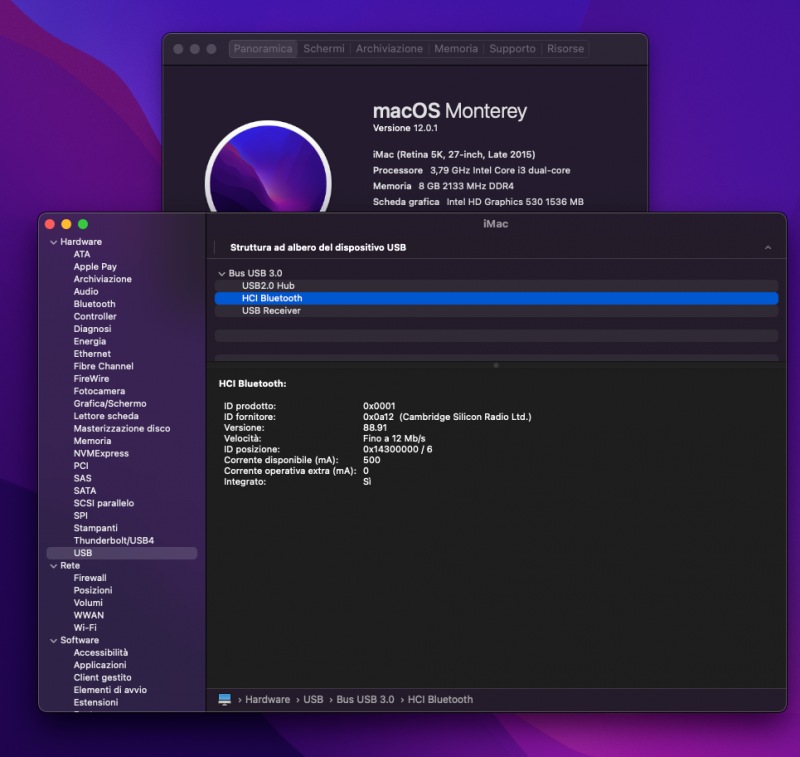
Task: Select USB2.0 Hub in device tree
Action: (267, 286)
